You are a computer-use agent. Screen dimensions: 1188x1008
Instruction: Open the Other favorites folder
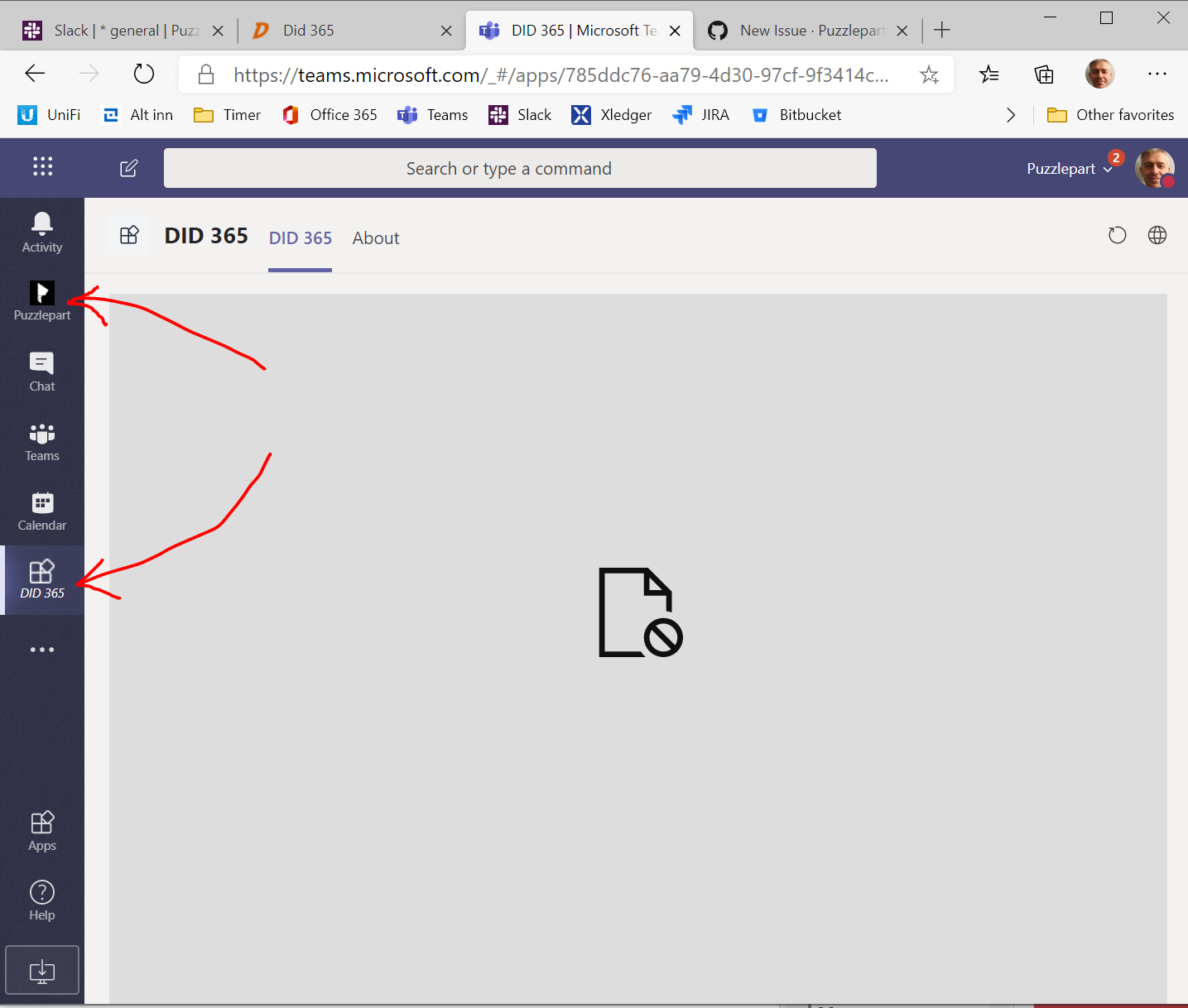point(1110,115)
